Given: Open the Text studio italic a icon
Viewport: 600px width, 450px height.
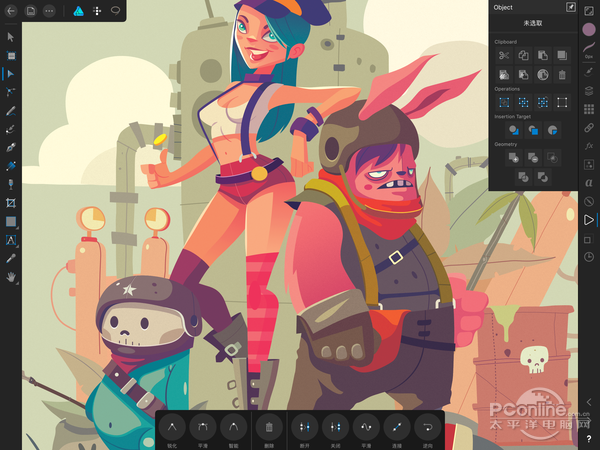Looking at the screenshot, I should pyautogui.click(x=589, y=183).
